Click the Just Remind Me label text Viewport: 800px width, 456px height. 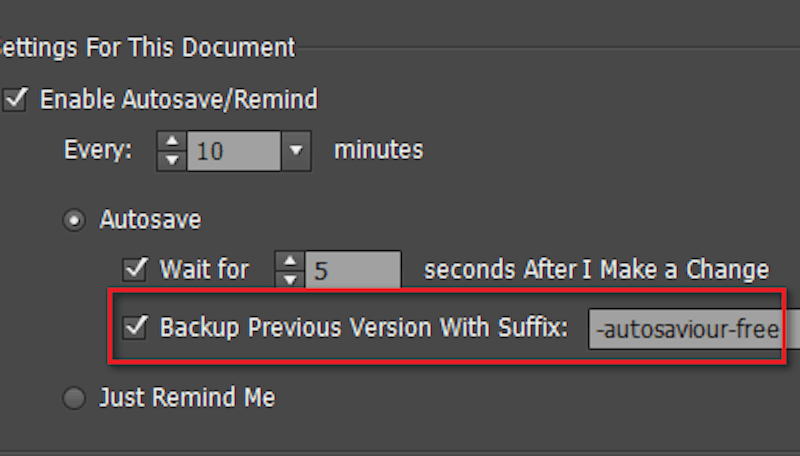[x=187, y=398]
